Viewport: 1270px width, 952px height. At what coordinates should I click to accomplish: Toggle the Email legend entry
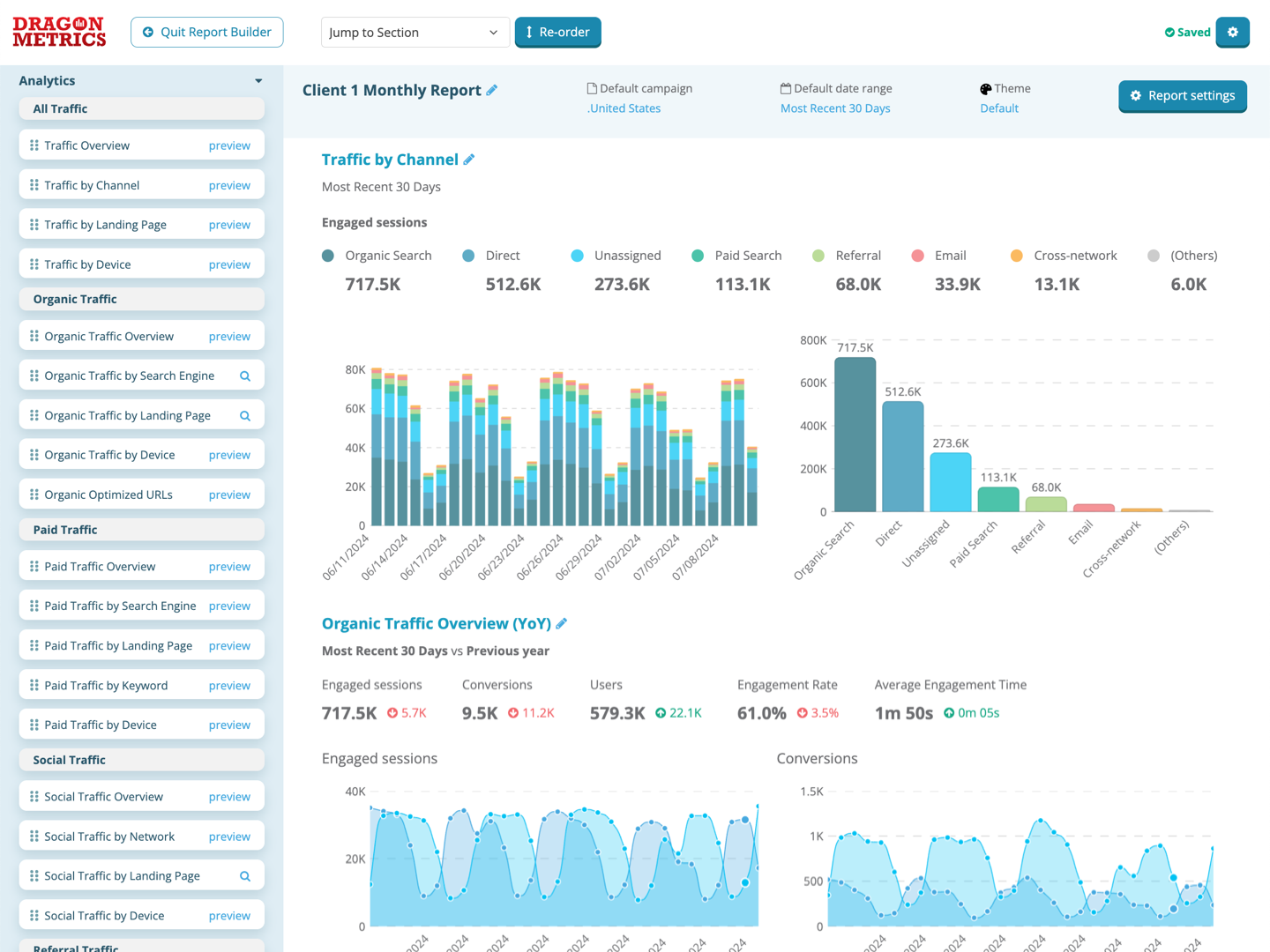939,256
